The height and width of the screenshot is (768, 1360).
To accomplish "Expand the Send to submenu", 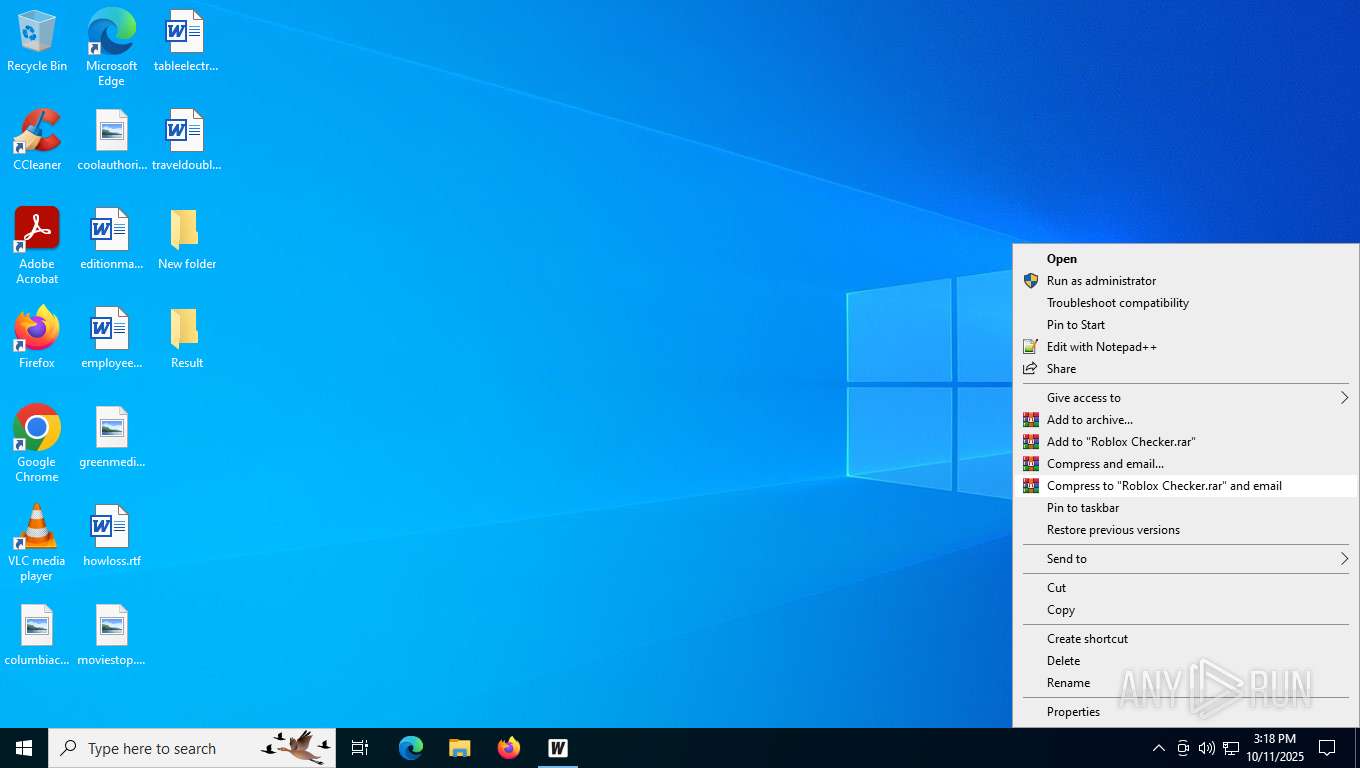I will tap(1185, 559).
